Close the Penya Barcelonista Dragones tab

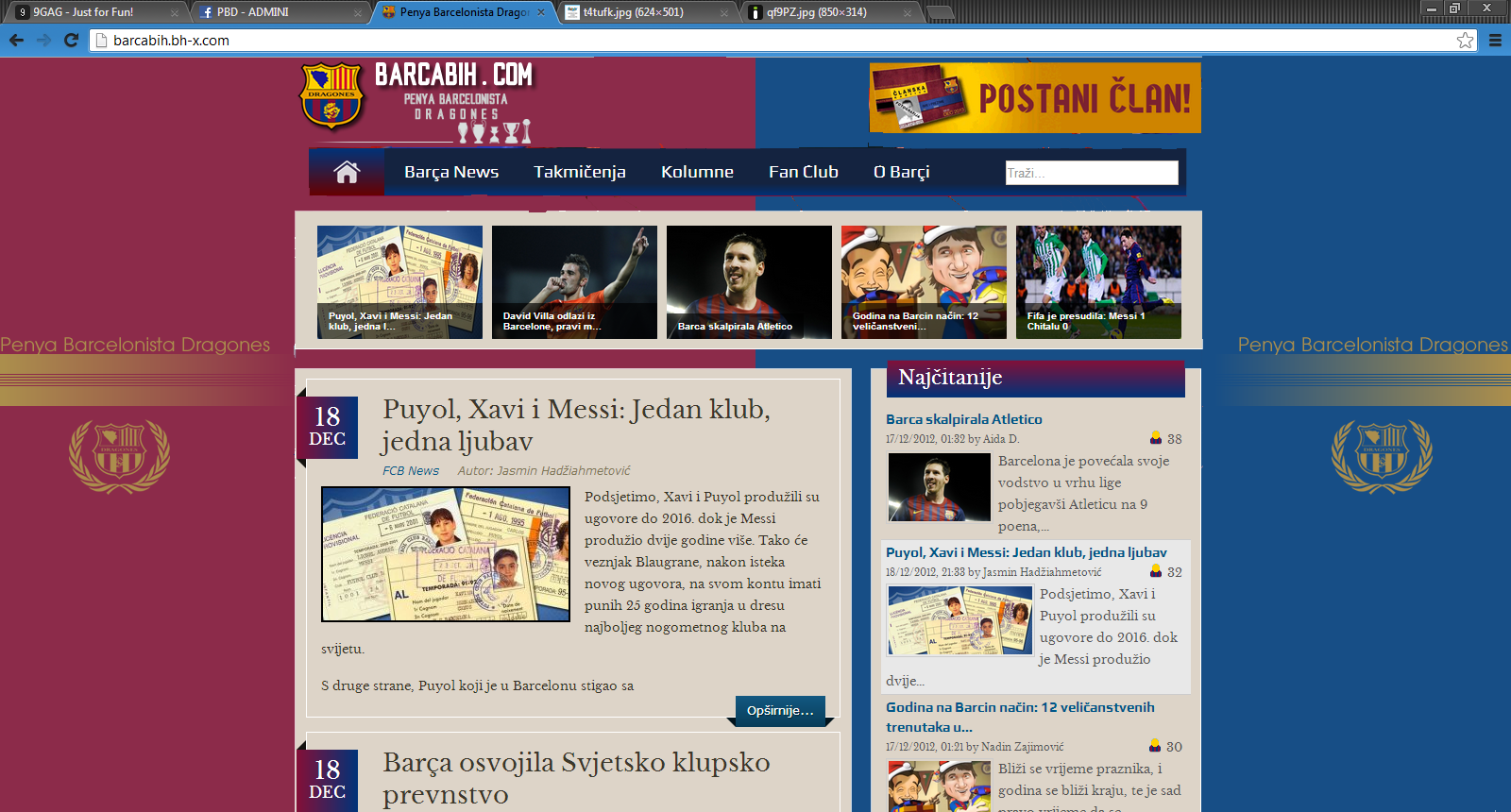point(541,12)
